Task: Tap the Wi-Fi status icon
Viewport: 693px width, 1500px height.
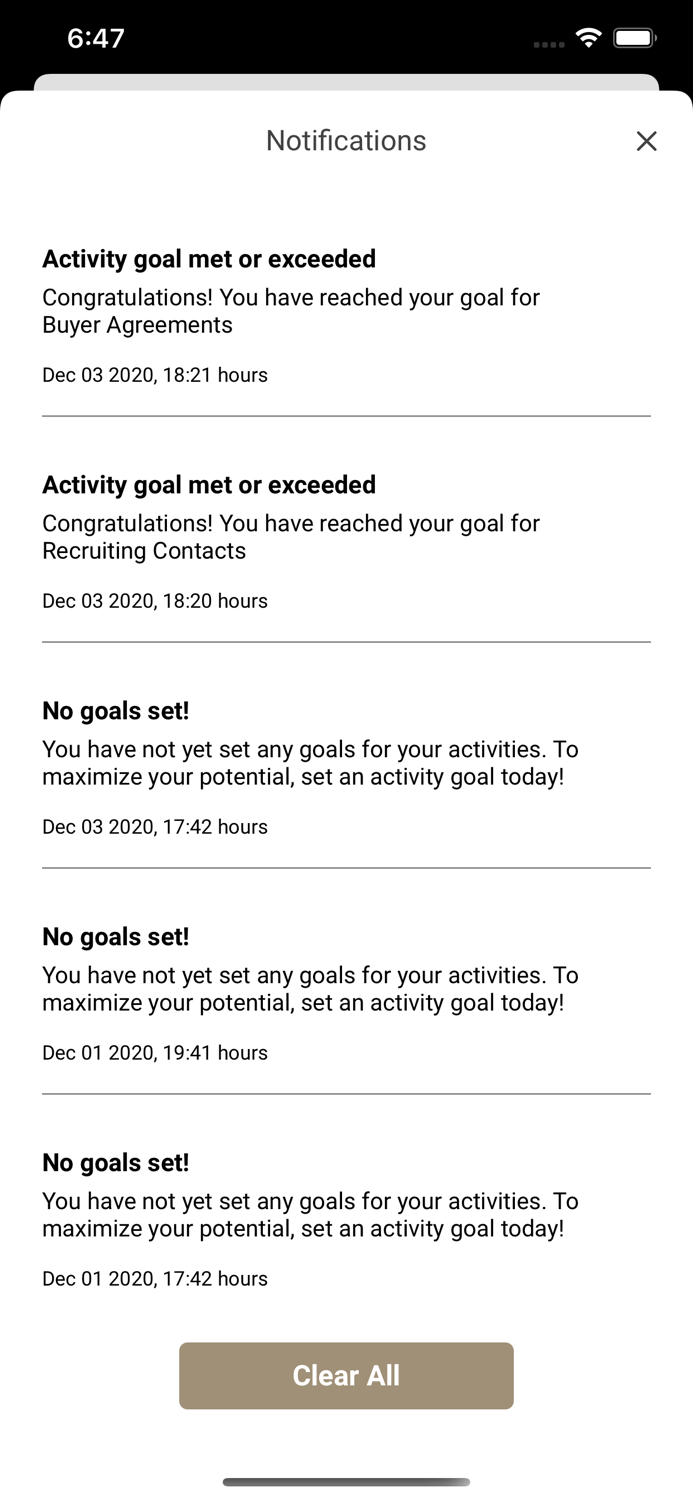Action: pos(589,39)
